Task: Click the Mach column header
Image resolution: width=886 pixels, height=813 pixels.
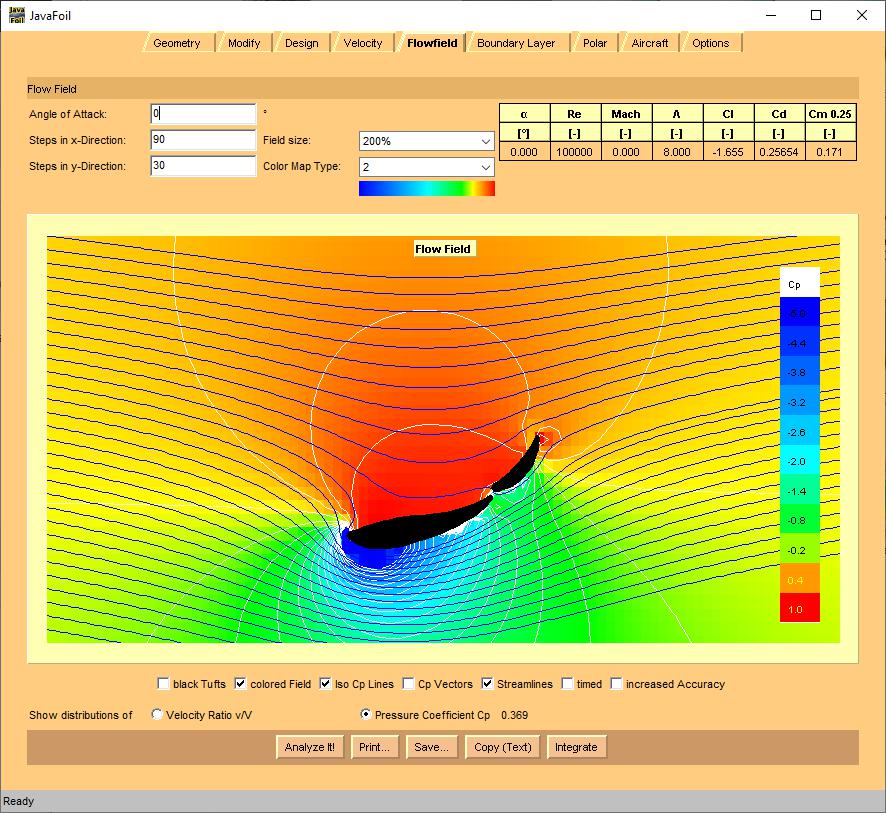Action: pos(626,114)
